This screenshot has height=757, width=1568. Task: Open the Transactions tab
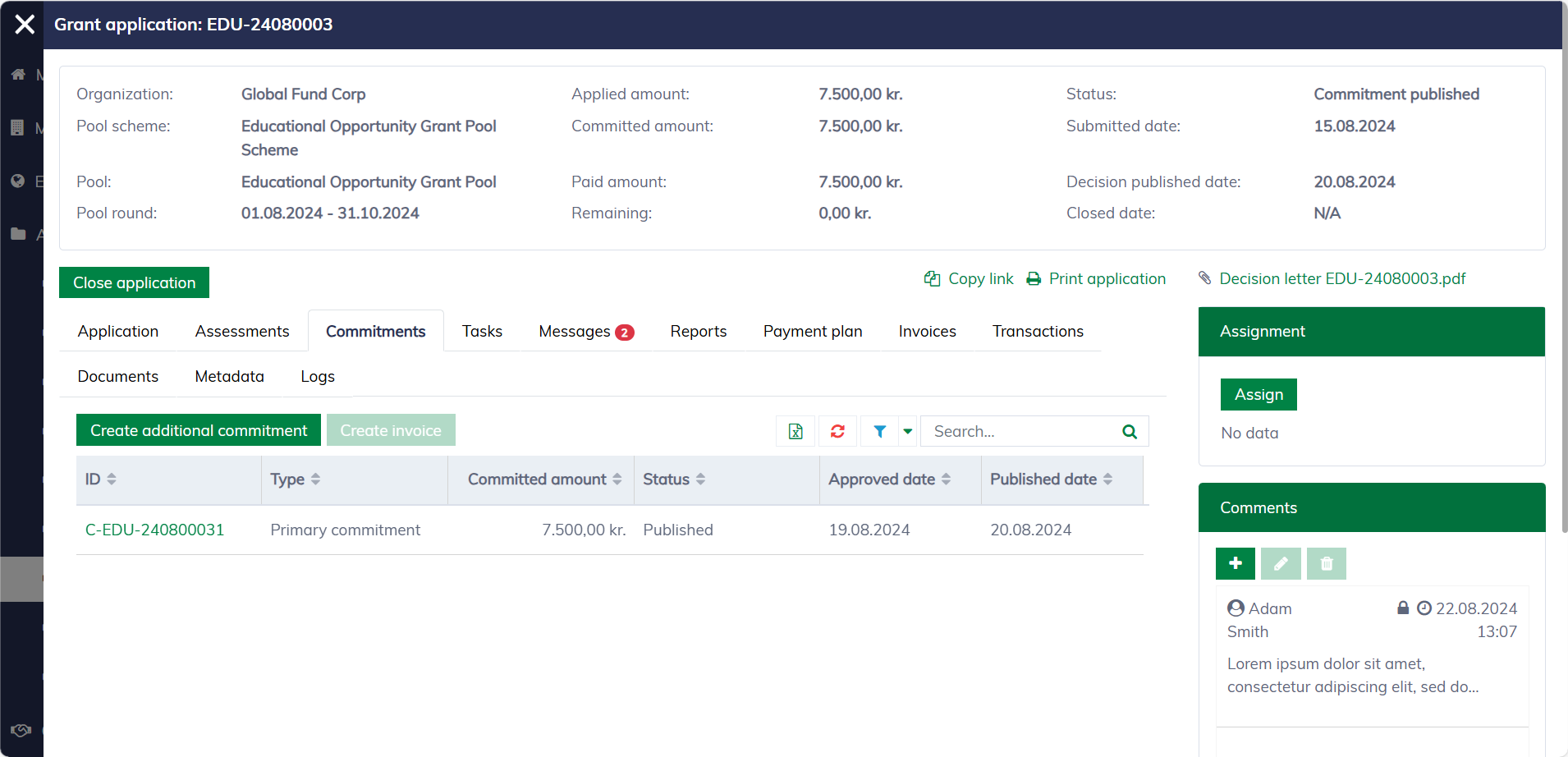(x=1037, y=332)
